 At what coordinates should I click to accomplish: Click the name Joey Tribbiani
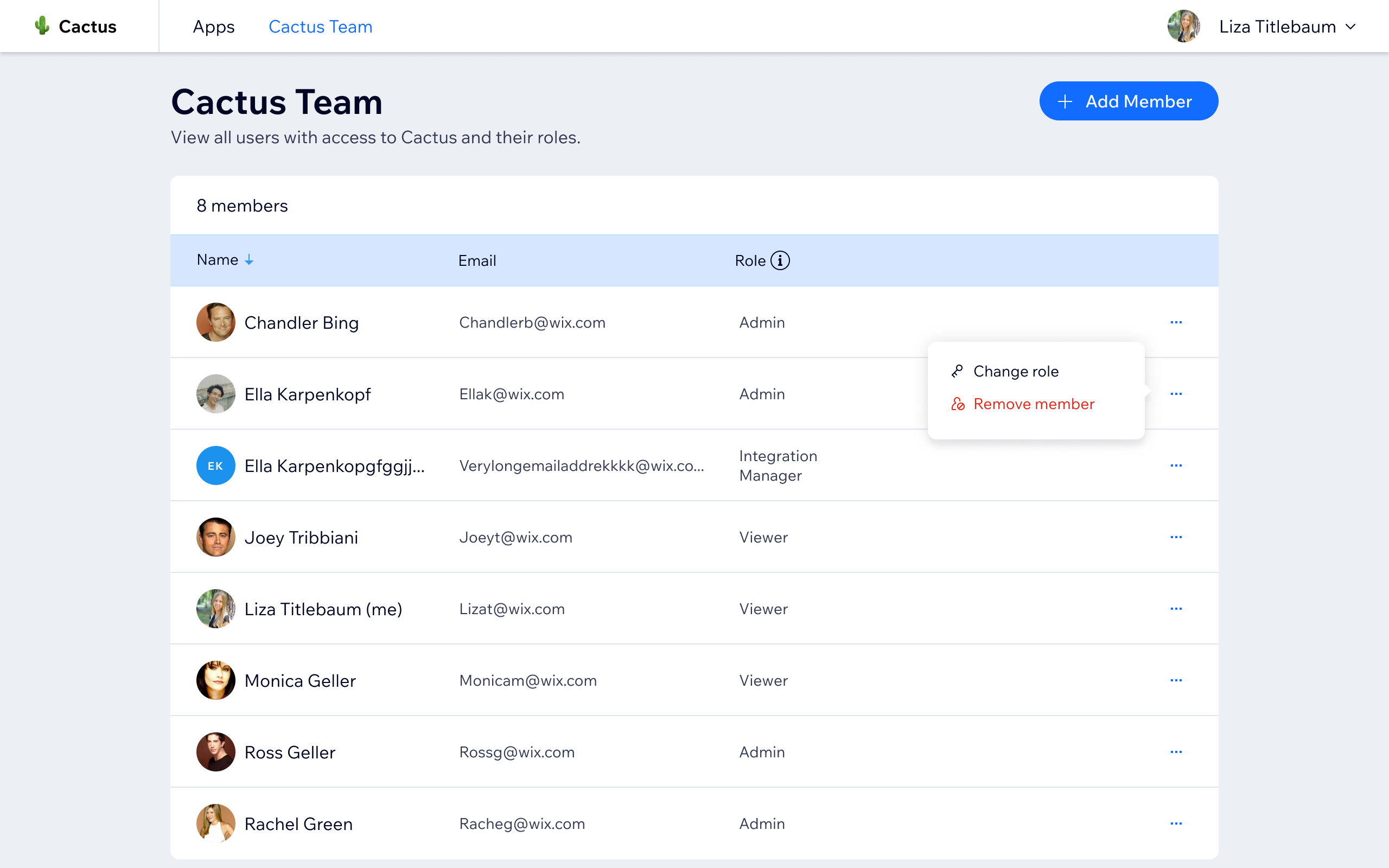pyautogui.click(x=301, y=537)
